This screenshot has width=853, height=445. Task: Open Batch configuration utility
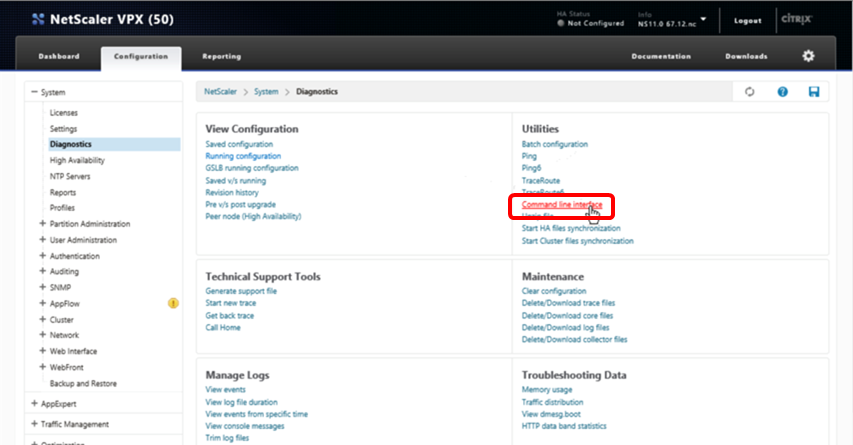(x=555, y=144)
